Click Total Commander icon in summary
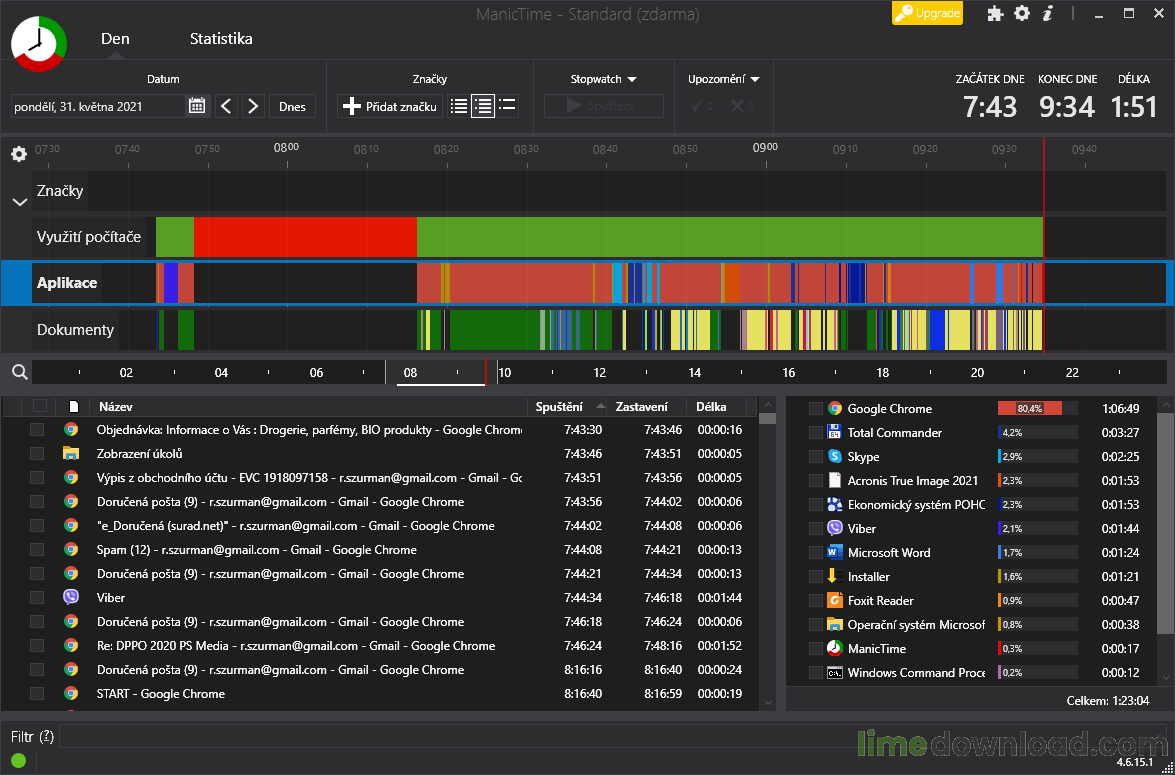Screen dimensions: 1175x775 point(835,432)
